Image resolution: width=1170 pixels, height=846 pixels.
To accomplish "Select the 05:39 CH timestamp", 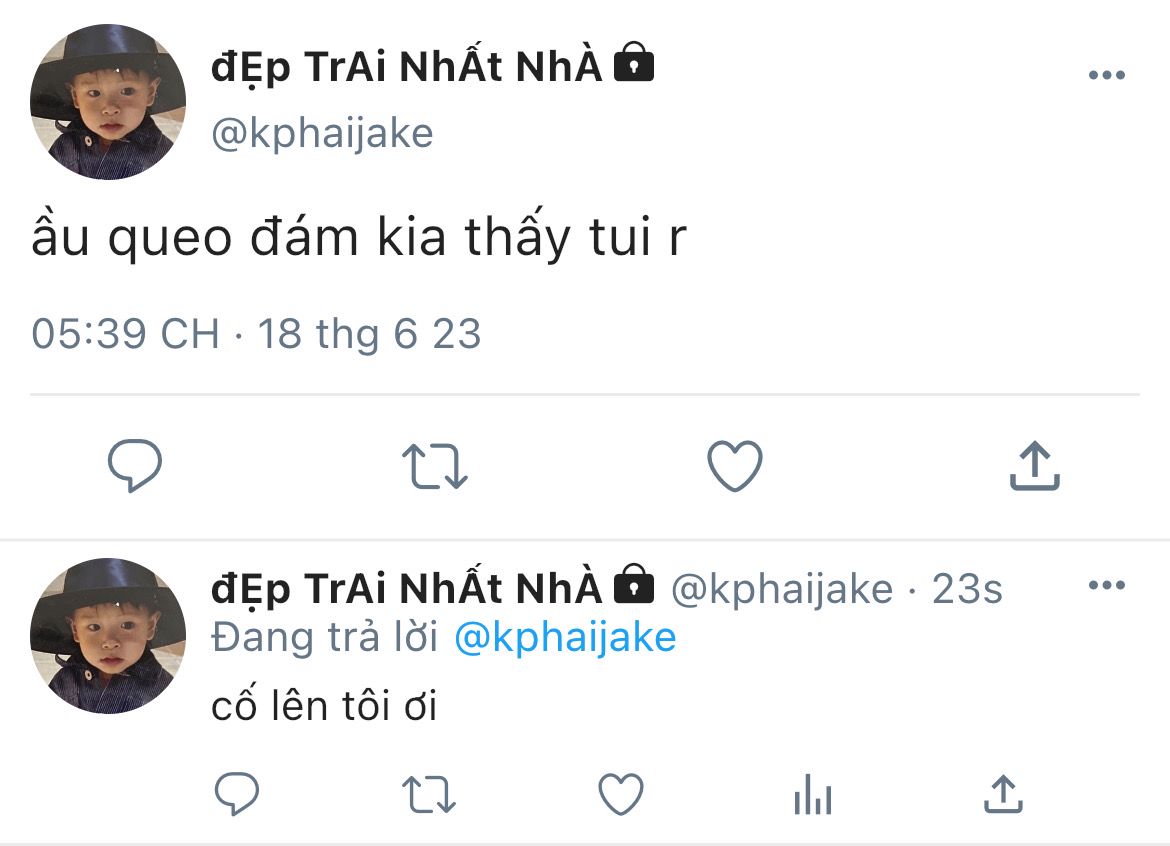I will point(125,333).
